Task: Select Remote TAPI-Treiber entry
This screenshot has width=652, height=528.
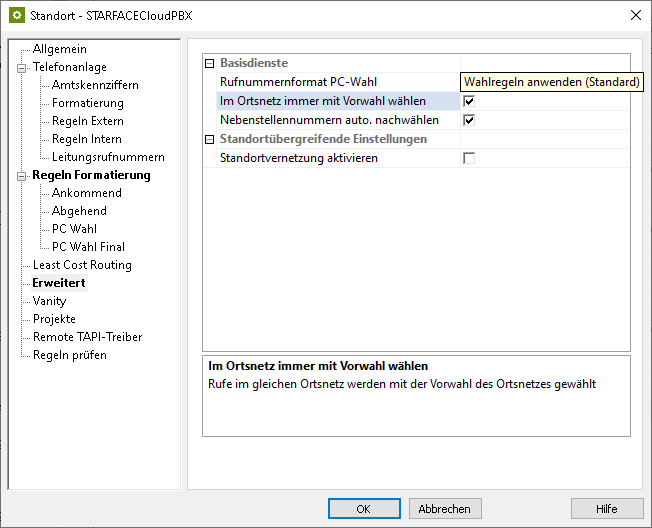Action: 87,337
